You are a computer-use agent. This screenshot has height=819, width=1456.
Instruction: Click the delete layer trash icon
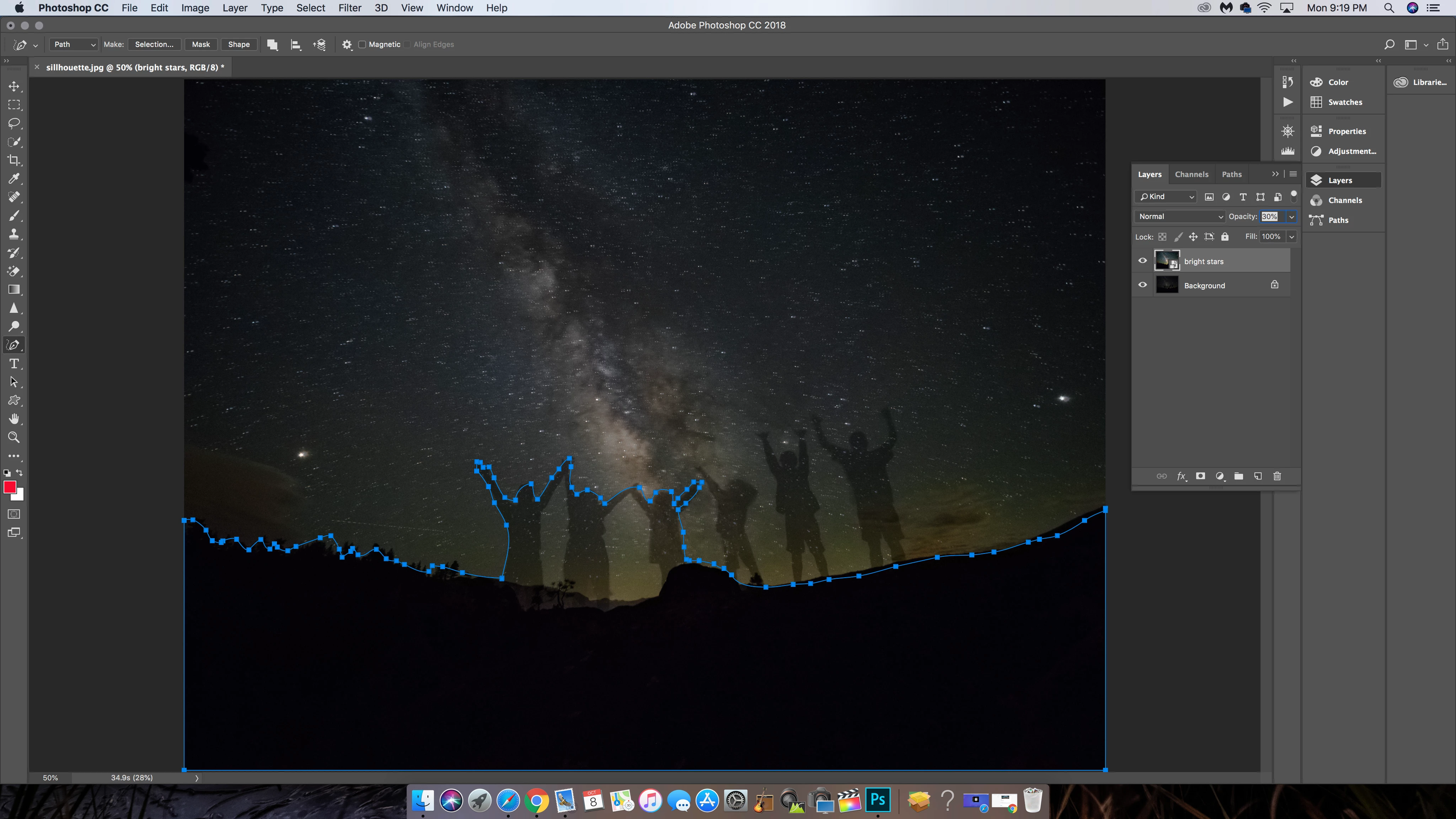[1277, 476]
